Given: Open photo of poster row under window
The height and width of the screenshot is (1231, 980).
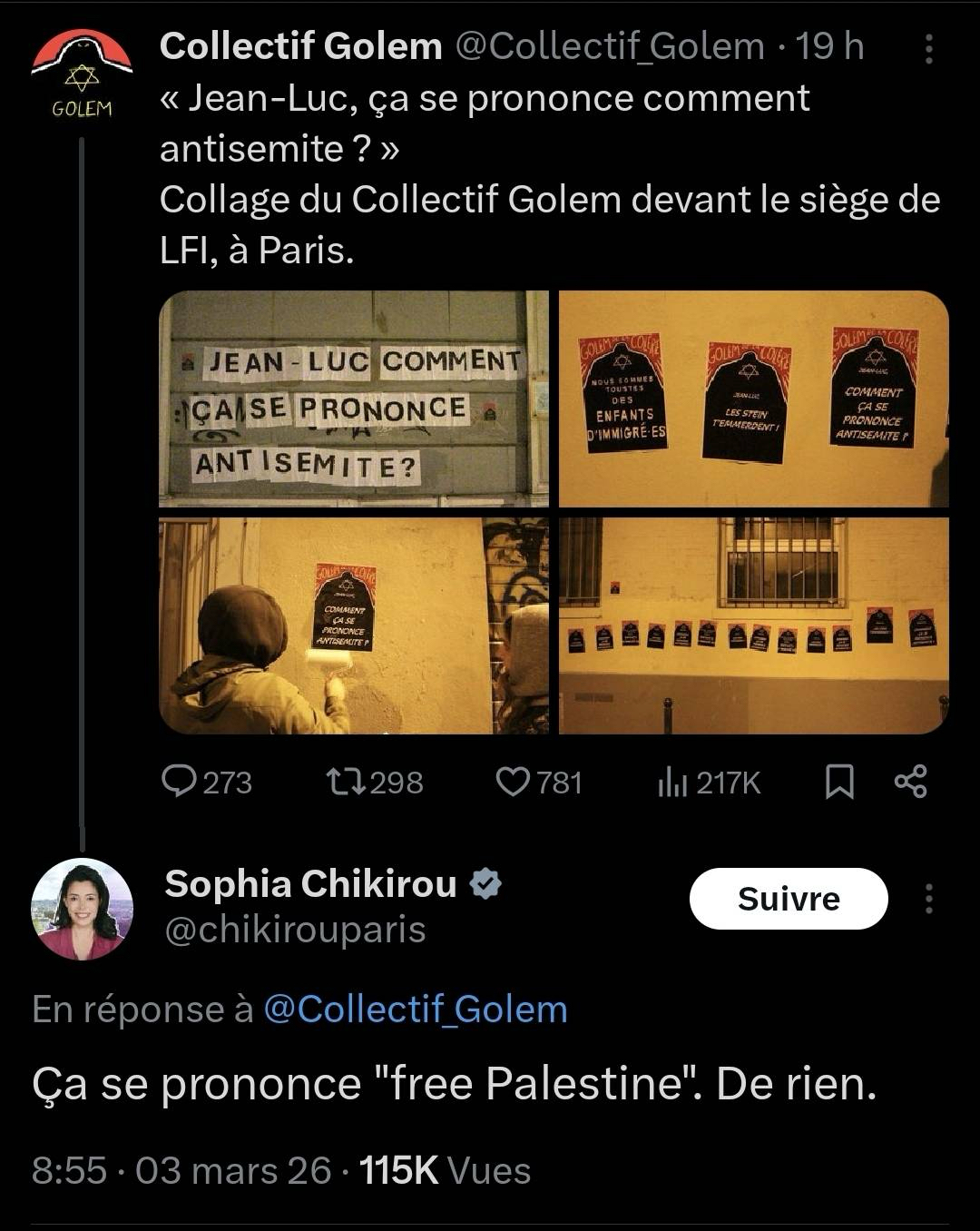Looking at the screenshot, I should (x=753, y=625).
